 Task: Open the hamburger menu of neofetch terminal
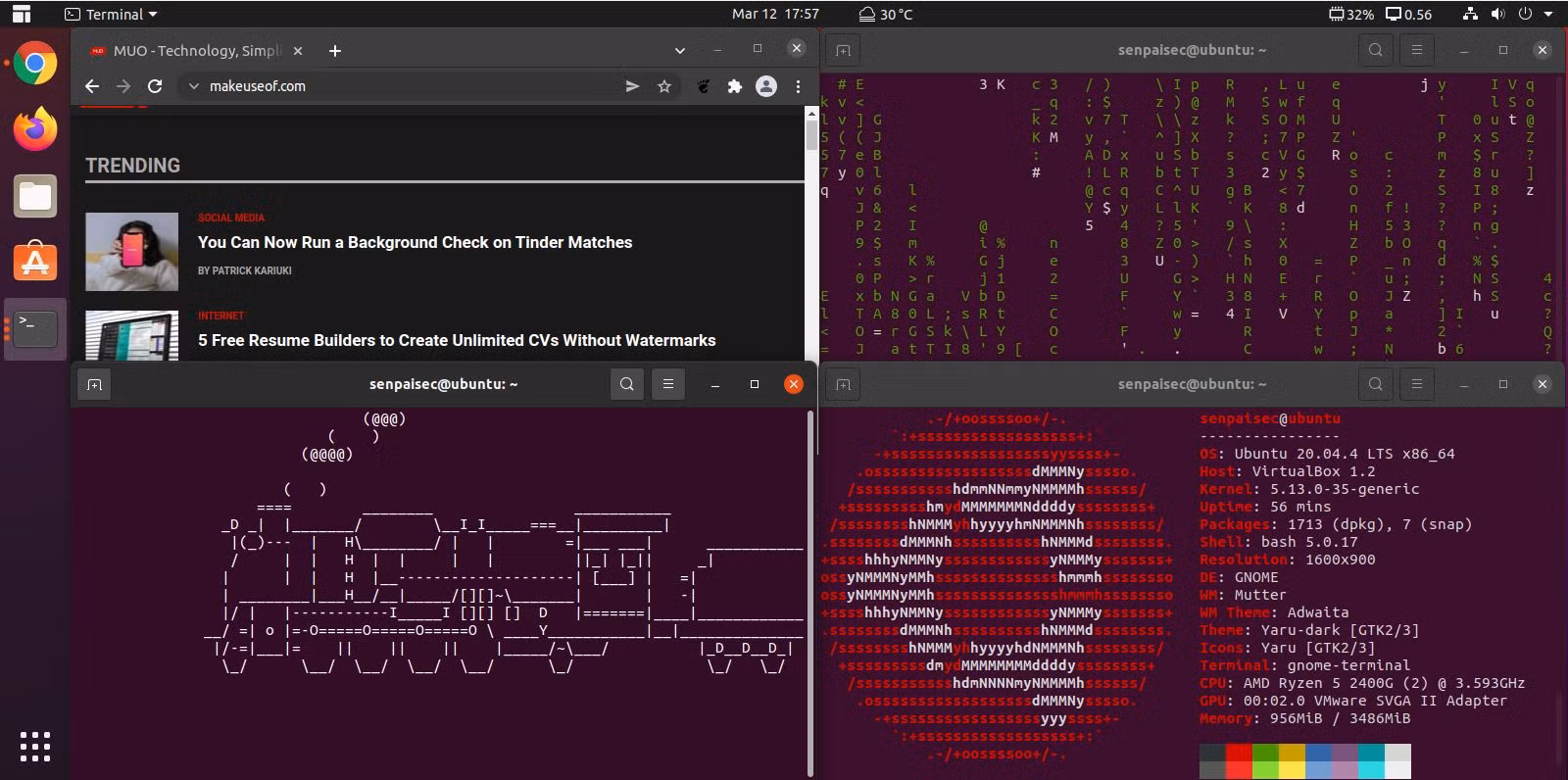point(1417,385)
